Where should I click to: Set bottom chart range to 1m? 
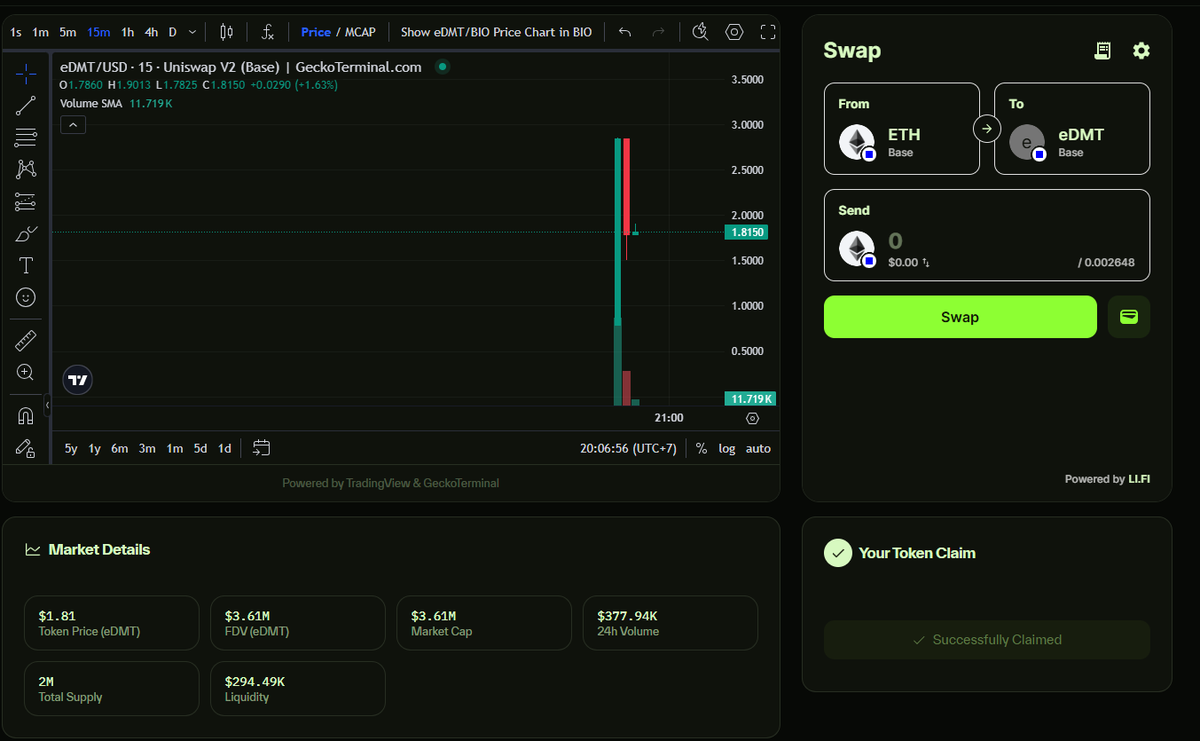175,448
